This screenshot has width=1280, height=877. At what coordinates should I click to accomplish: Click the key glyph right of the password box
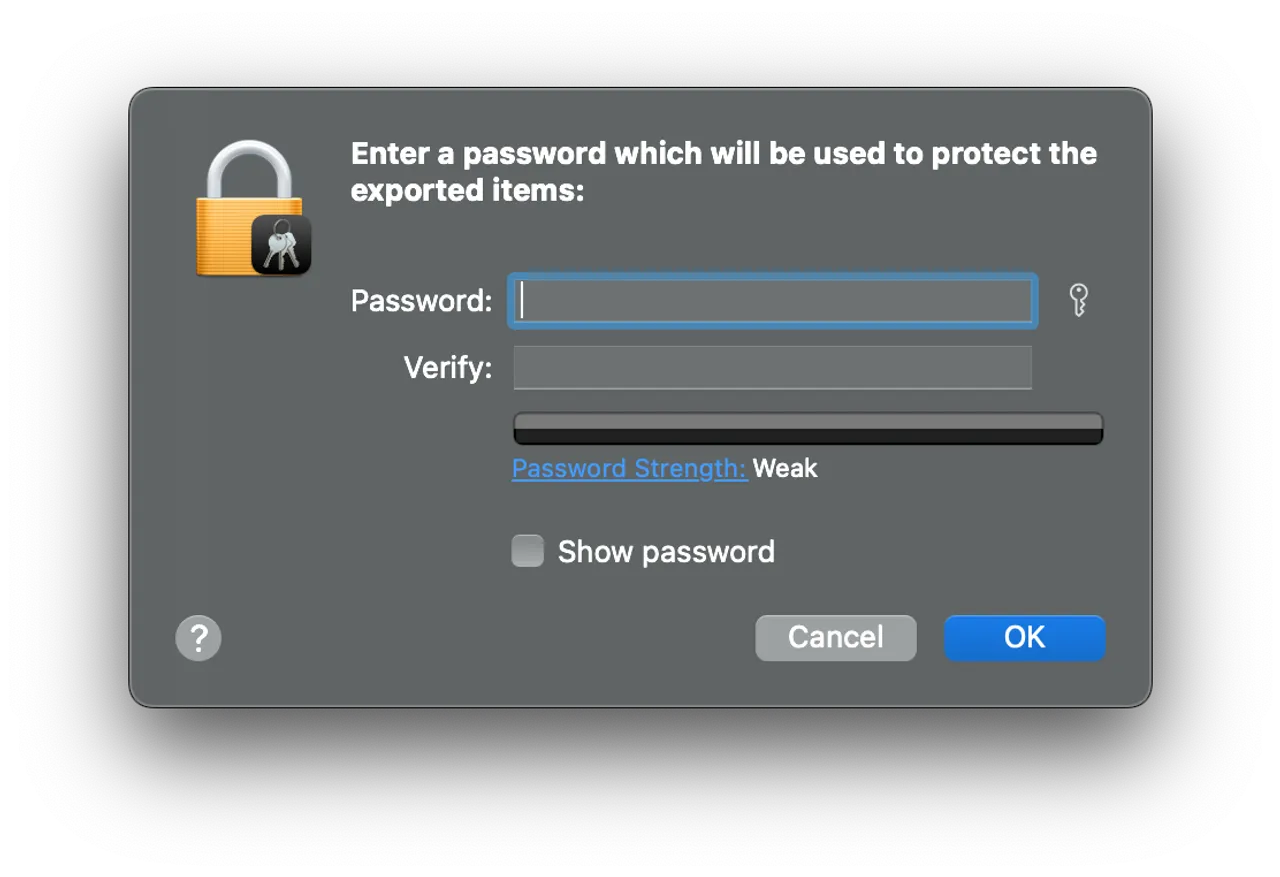(x=1078, y=300)
